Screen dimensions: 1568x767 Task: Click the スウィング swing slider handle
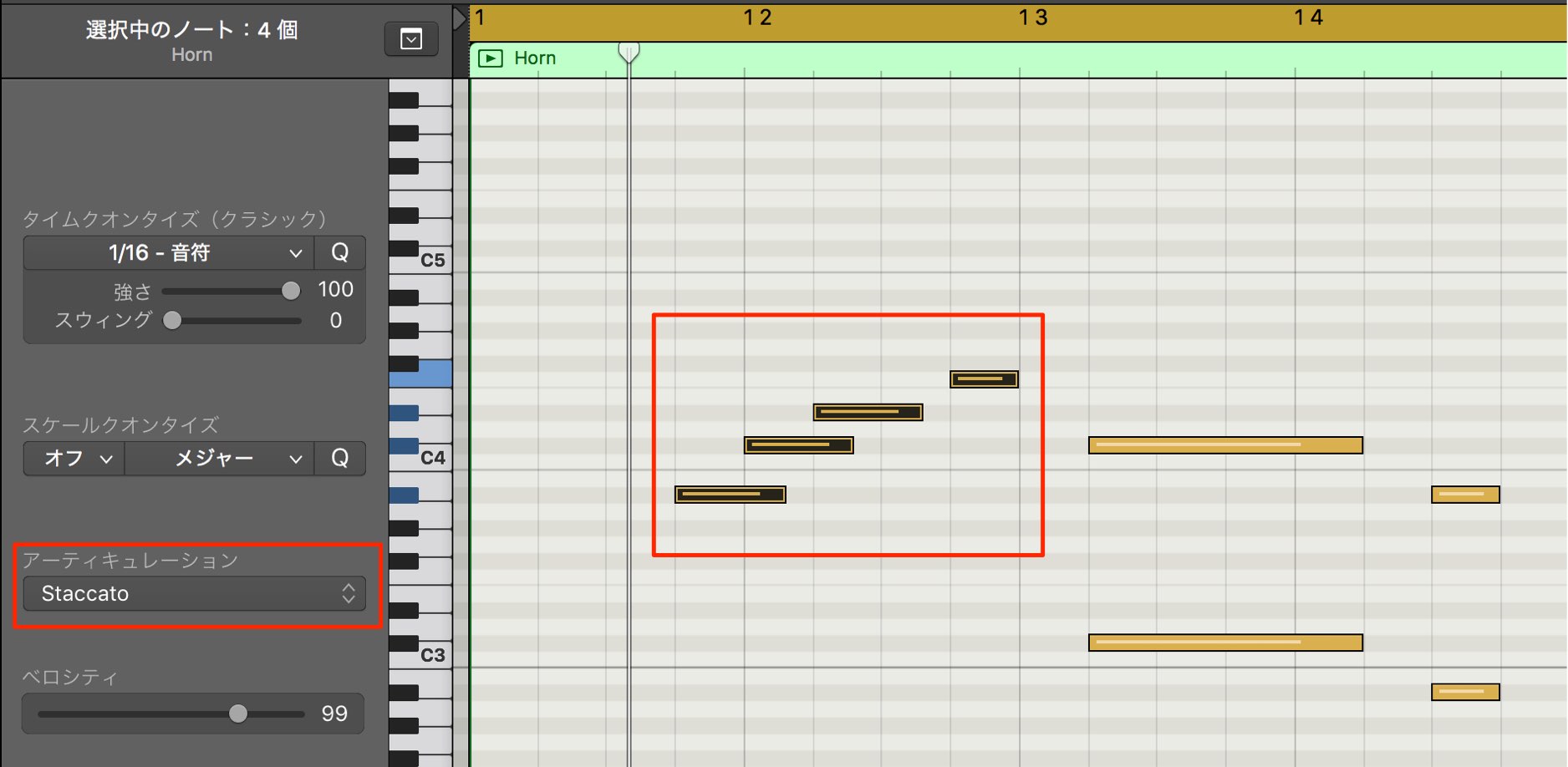[x=172, y=320]
